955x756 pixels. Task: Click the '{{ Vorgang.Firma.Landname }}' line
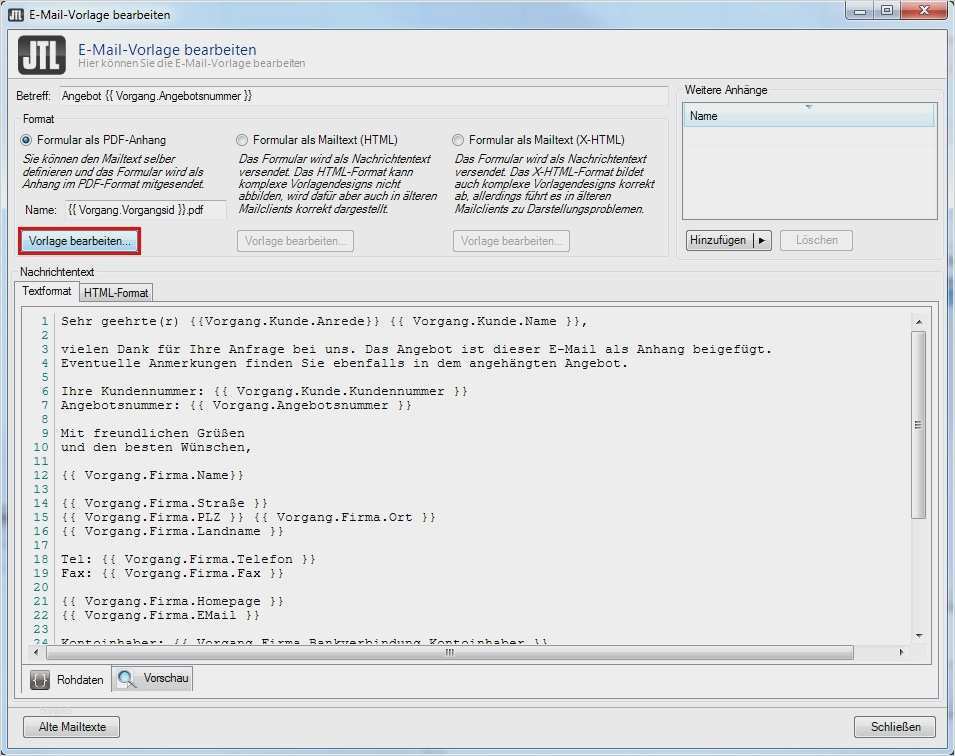(x=172, y=532)
